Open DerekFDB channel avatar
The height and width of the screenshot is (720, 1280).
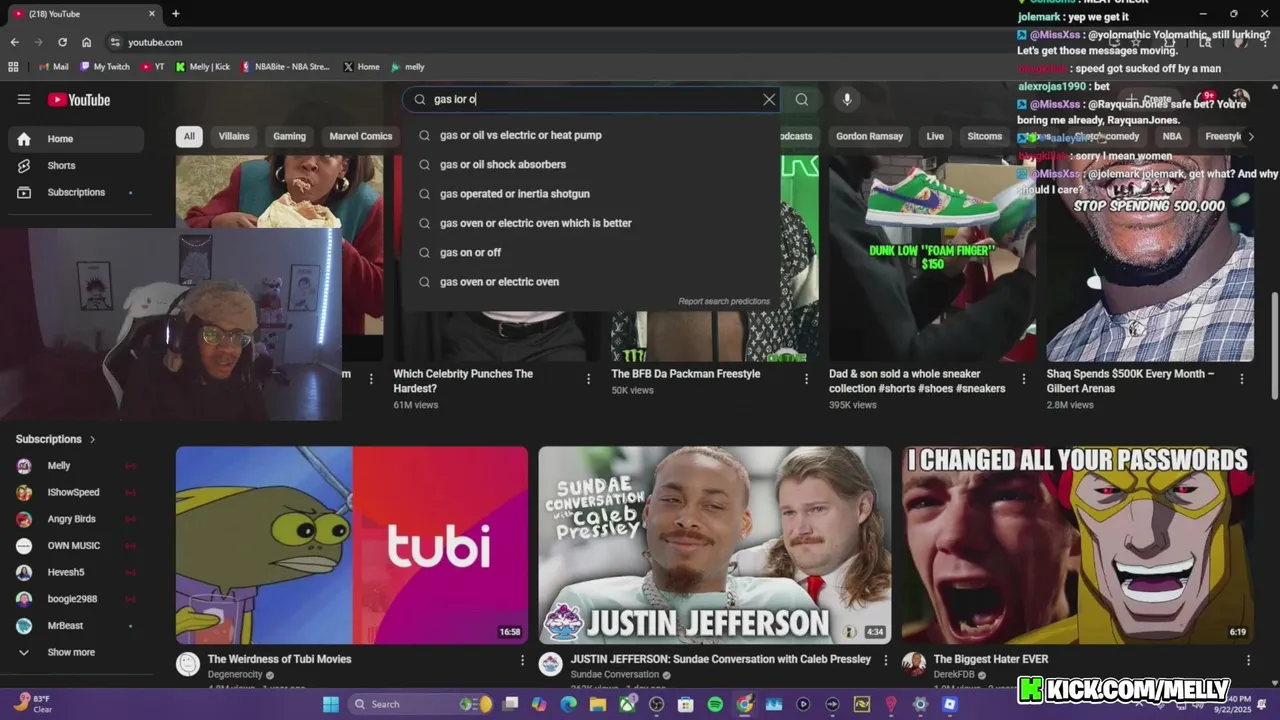[x=914, y=665]
